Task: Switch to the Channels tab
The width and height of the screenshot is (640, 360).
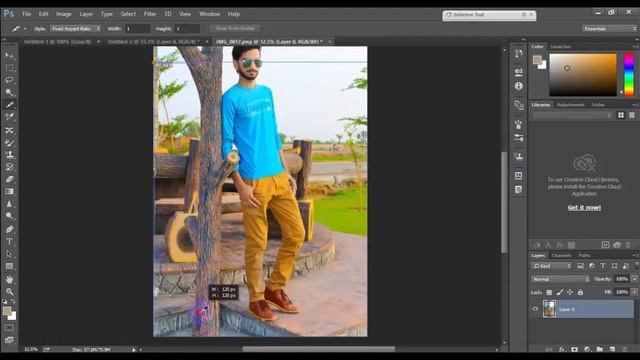Action: [x=561, y=256]
